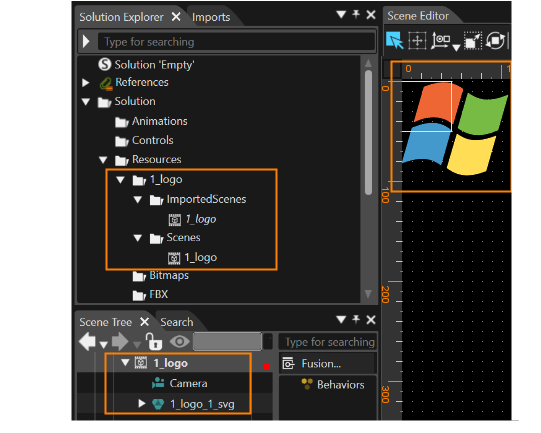Expand the 1_logo_1_svg node in Scene Tree
Viewport: 541px width, 433px height.
click(x=141, y=403)
